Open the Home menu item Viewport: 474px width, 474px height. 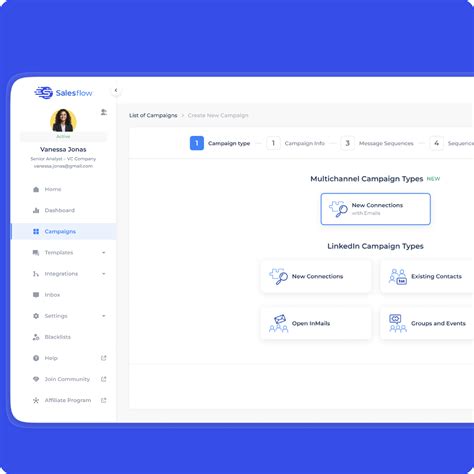click(x=53, y=189)
